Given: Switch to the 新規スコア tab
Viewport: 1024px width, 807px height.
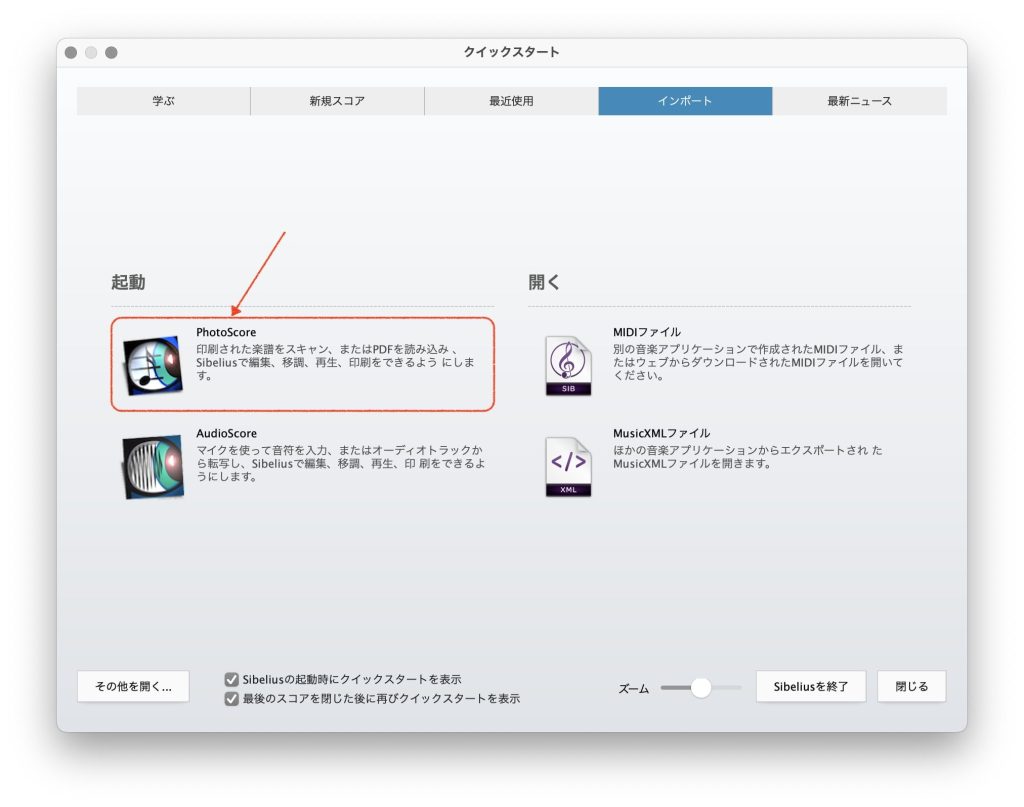Looking at the screenshot, I should [337, 101].
